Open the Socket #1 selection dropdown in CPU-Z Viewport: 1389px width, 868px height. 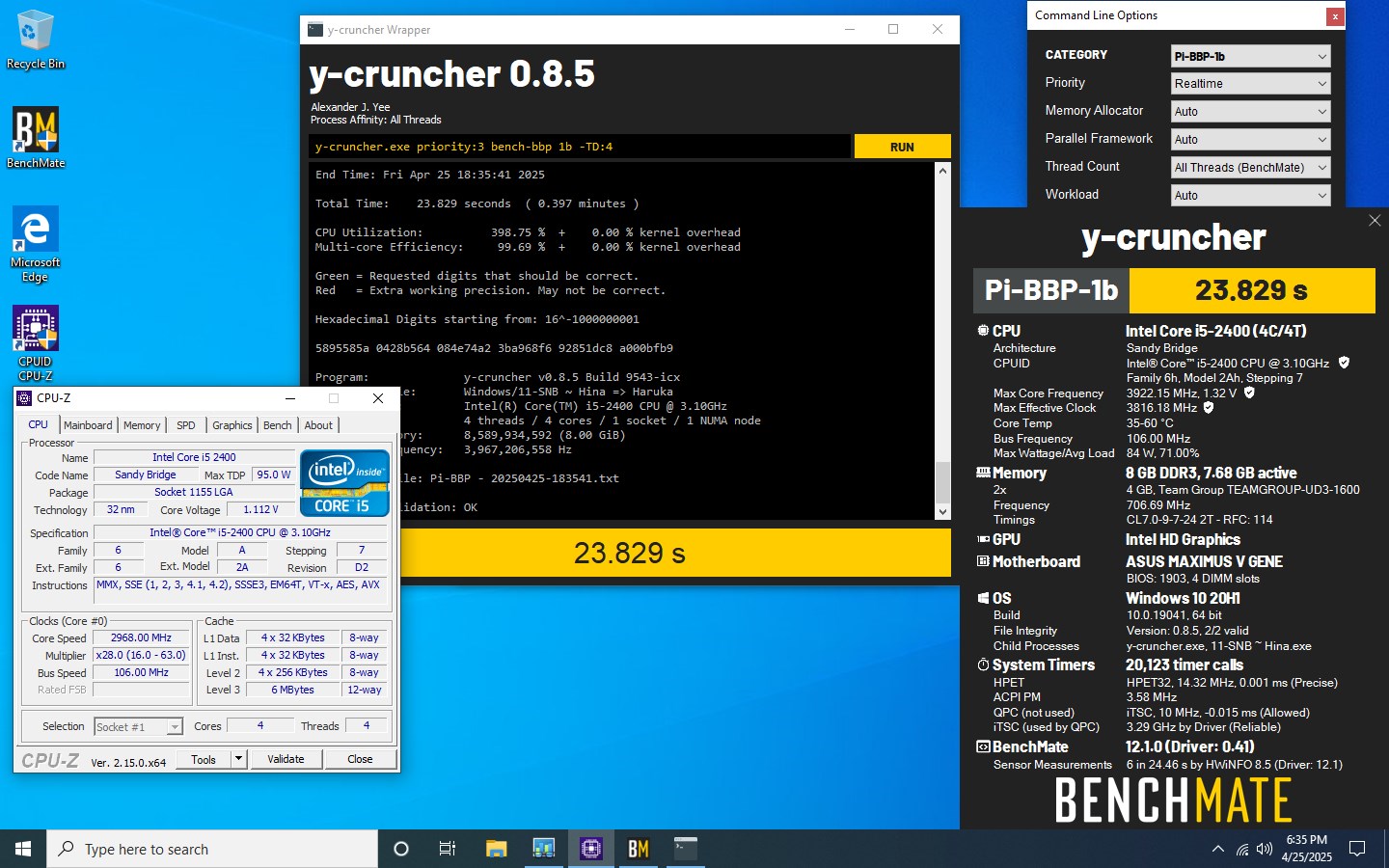138,726
